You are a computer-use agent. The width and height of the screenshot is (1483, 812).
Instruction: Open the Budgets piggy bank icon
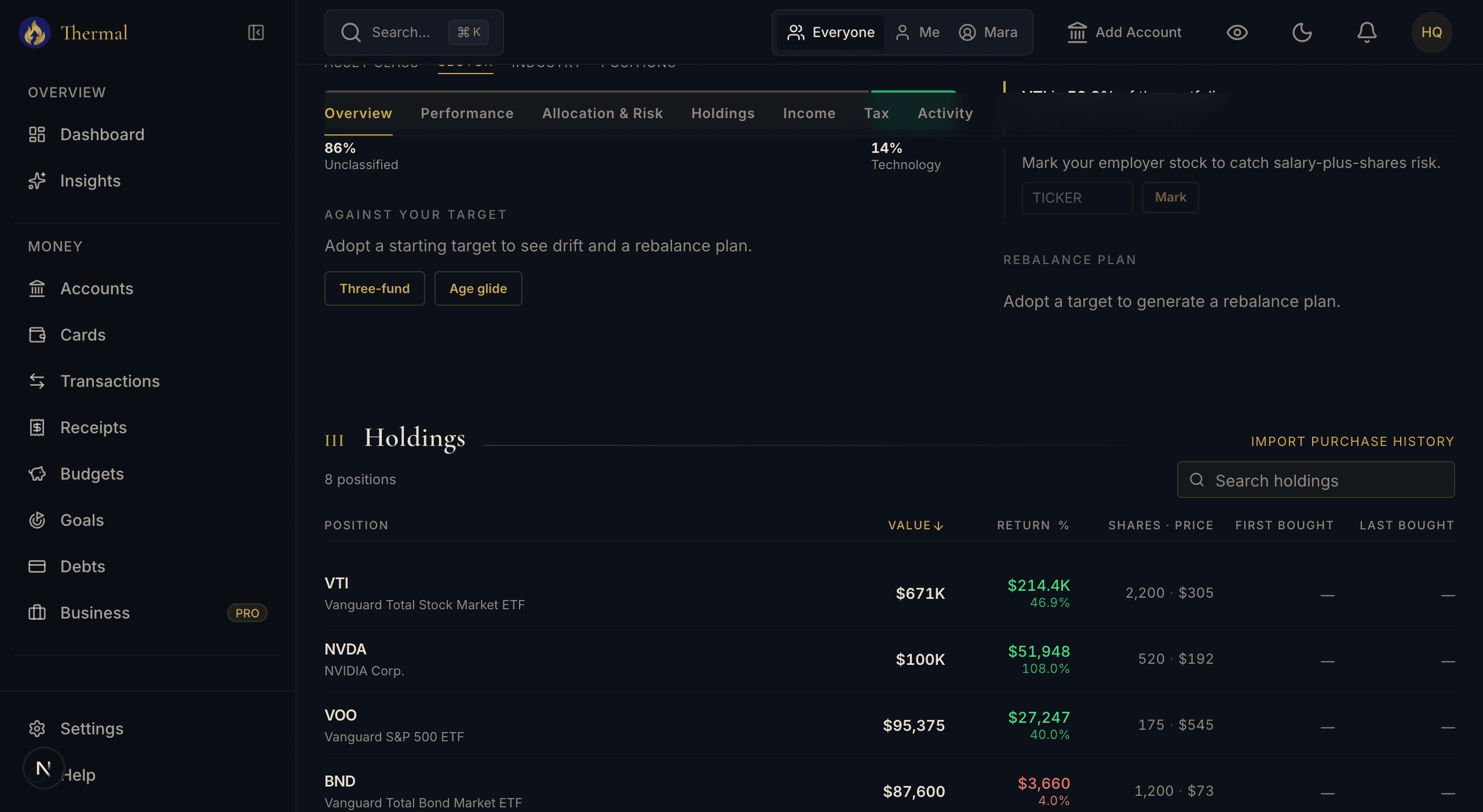click(37, 474)
